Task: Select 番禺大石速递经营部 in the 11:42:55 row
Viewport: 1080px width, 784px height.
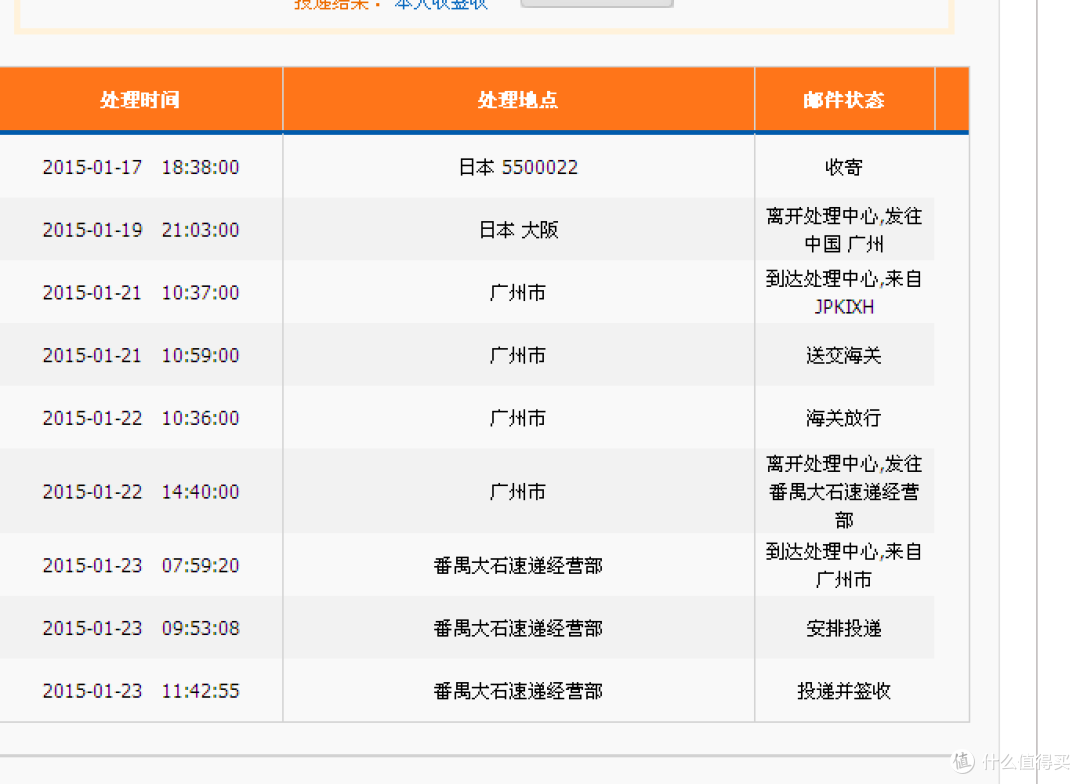Action: coord(519,691)
